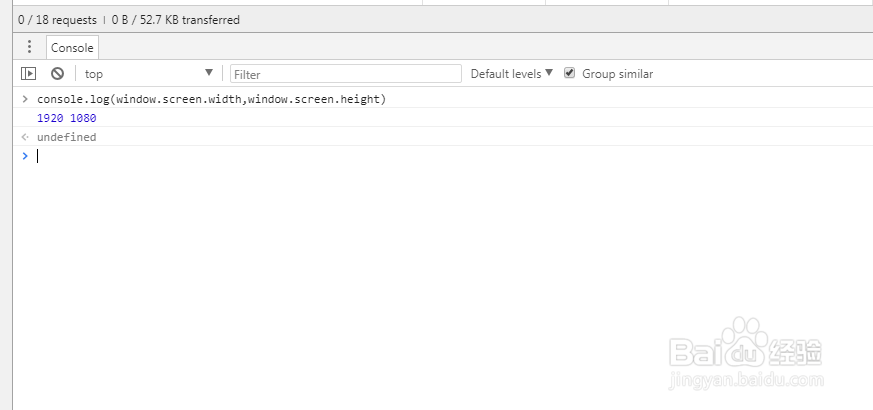Switch to the Console tab
The height and width of the screenshot is (410, 873).
coord(72,47)
